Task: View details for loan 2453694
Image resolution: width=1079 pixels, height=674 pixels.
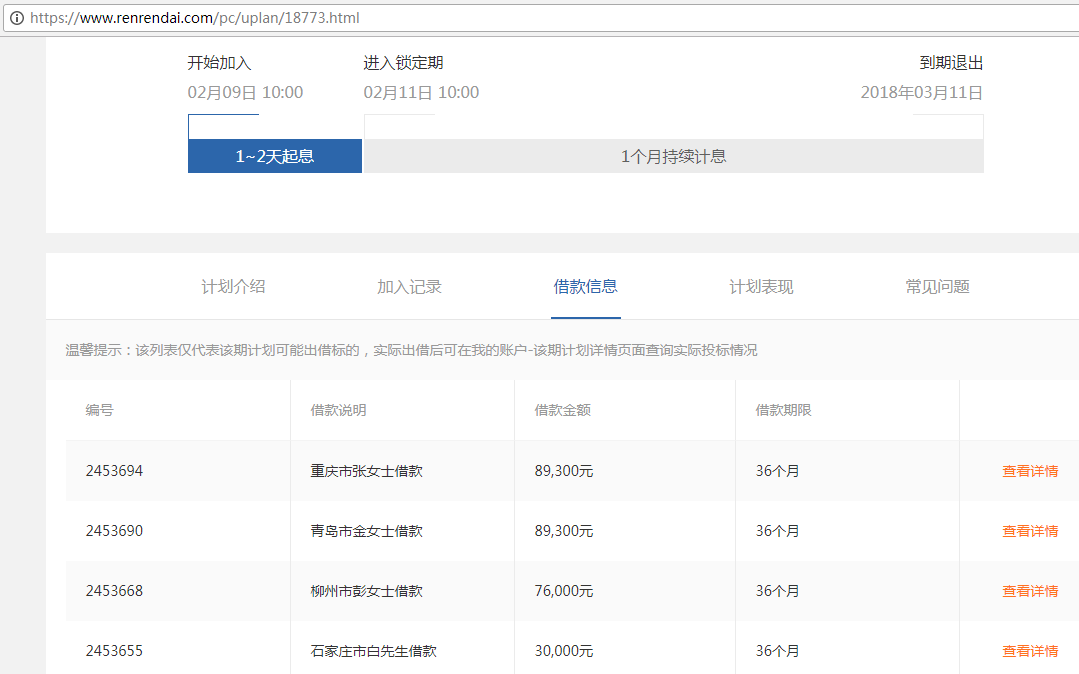Action: pos(1030,471)
